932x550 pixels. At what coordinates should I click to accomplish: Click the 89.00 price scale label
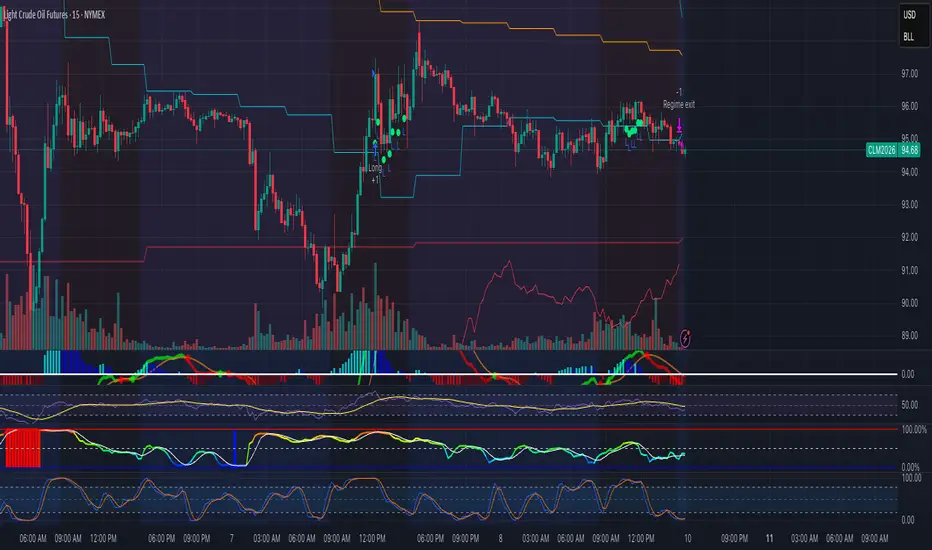[909, 336]
